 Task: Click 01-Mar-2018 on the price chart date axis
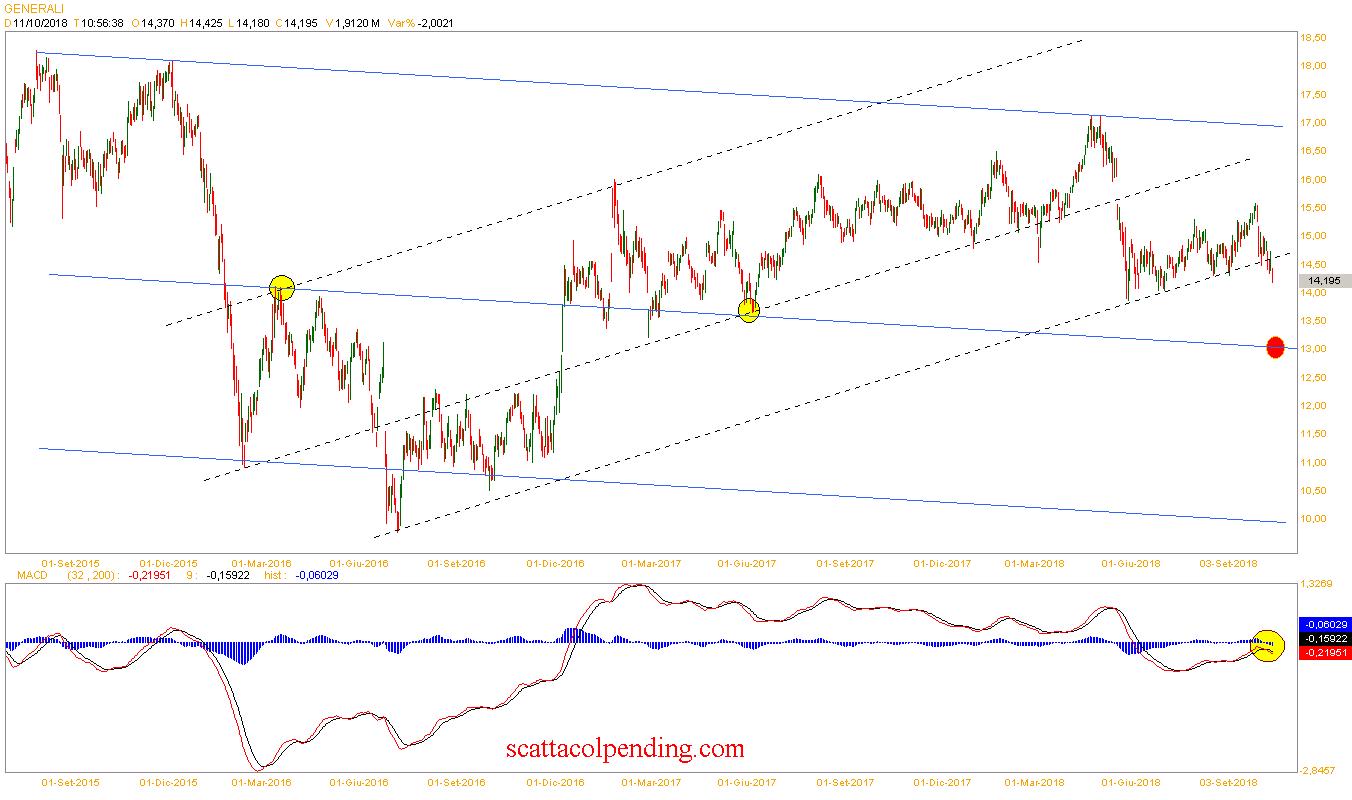[1035, 563]
